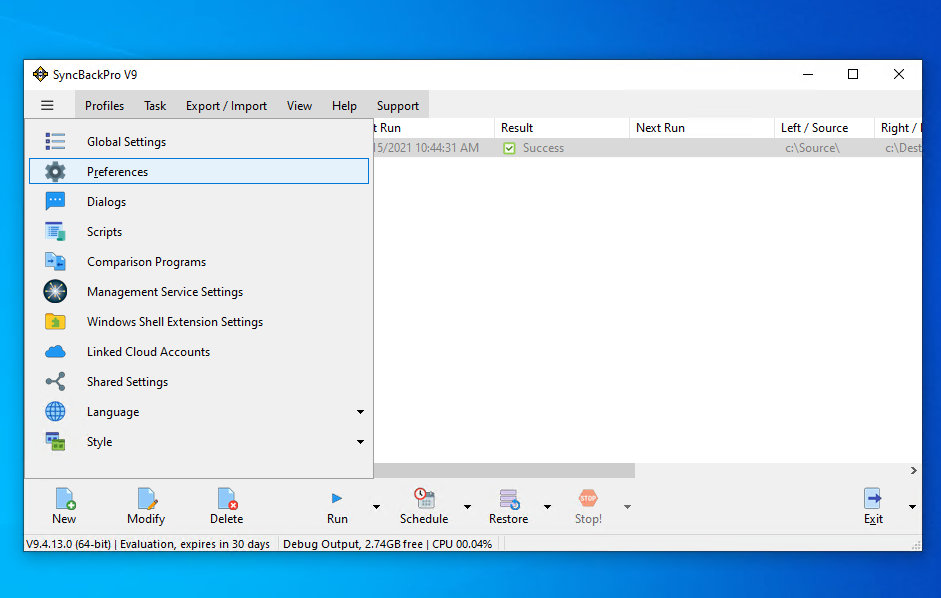Viewport: 941px width, 598px height.
Task: Click the scrollbar right arrow
Action: tap(913, 471)
